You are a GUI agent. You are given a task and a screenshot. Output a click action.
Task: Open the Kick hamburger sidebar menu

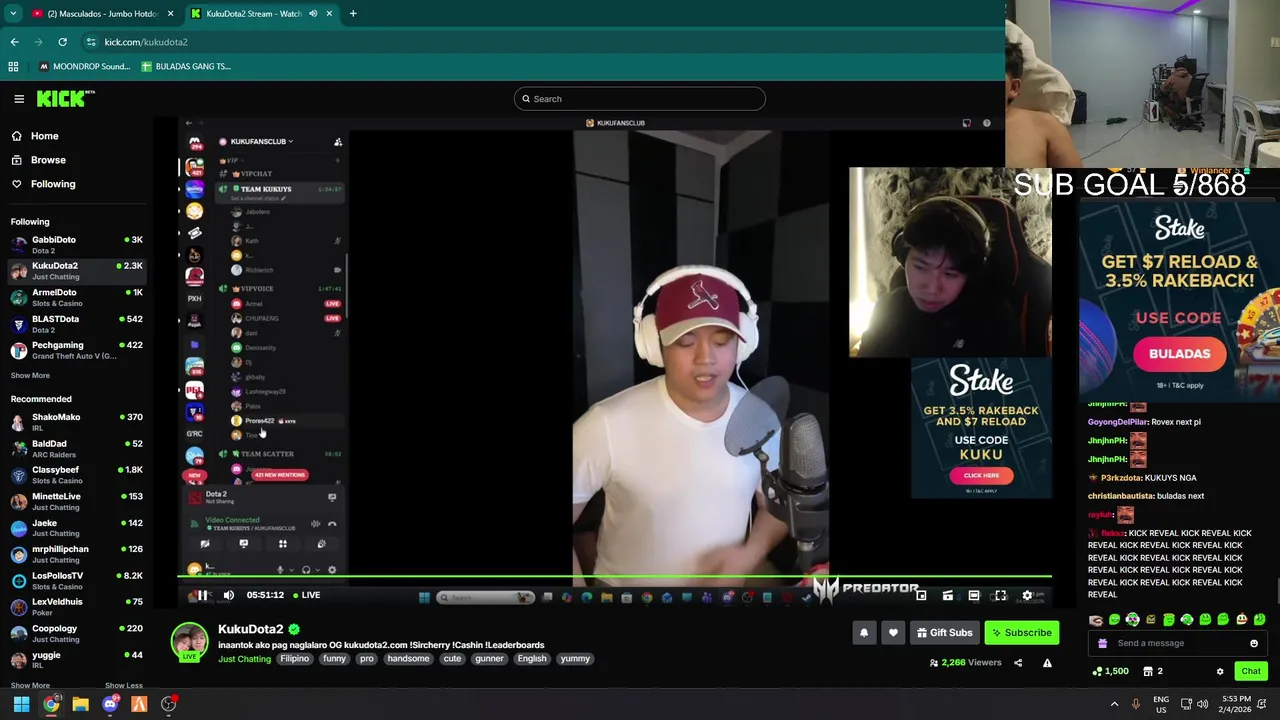(x=19, y=99)
